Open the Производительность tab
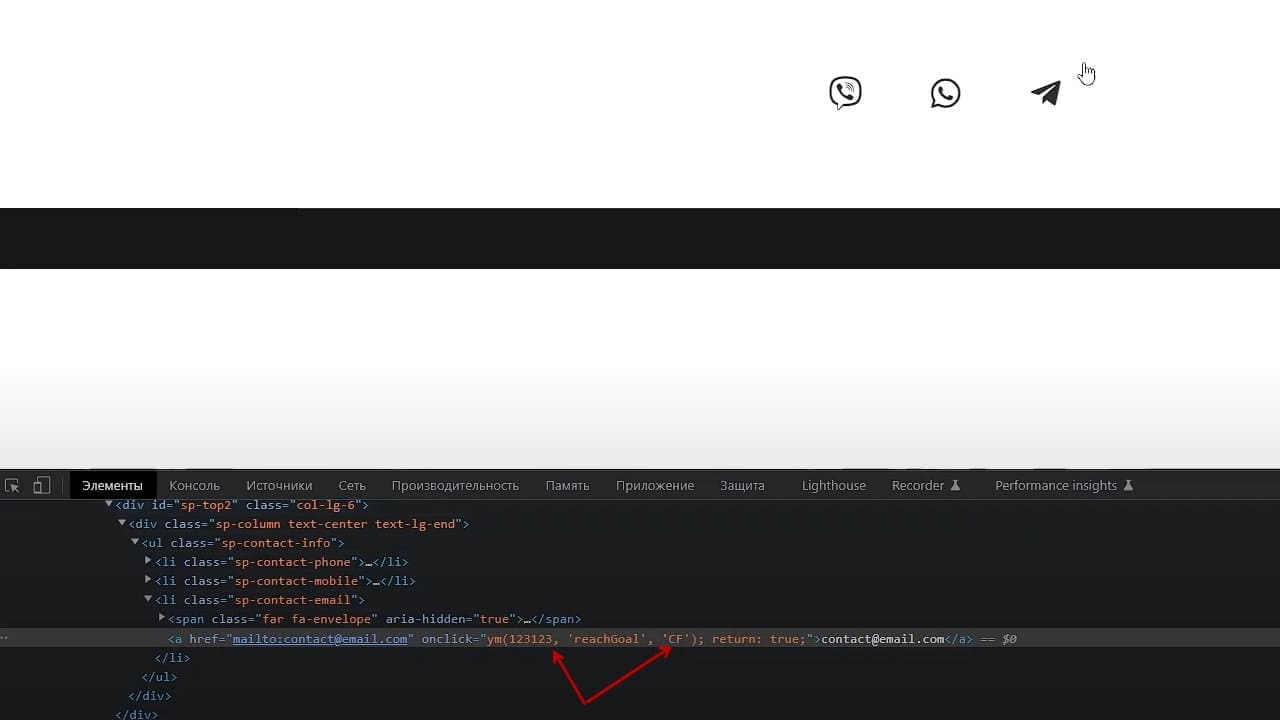 point(455,486)
